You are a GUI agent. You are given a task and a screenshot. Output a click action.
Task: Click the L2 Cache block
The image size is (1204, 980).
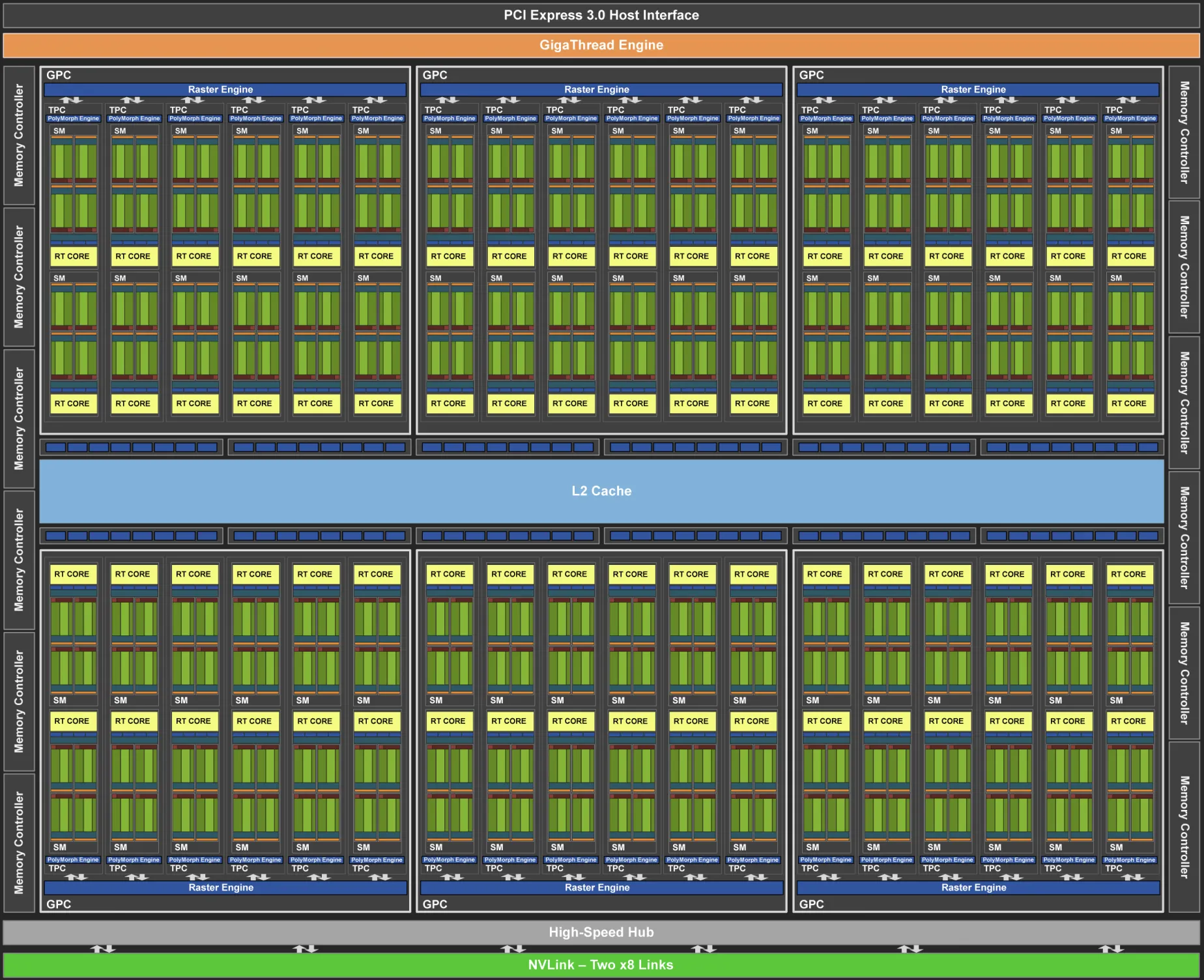pyautogui.click(x=601, y=491)
